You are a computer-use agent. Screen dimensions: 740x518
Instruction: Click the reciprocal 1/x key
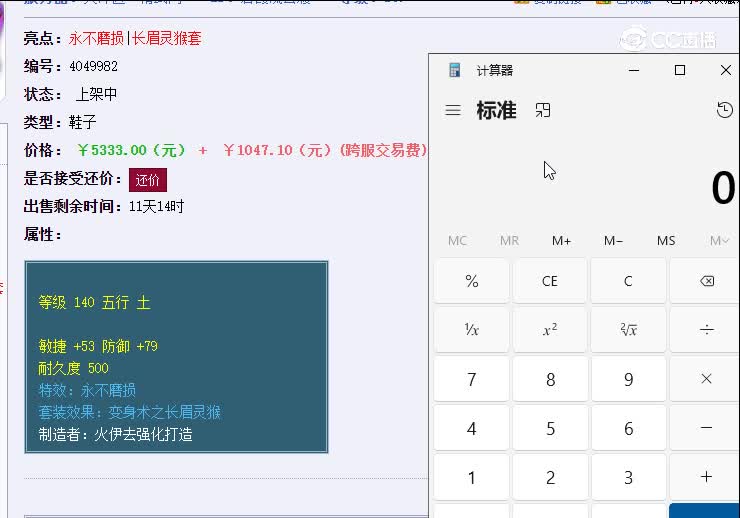[x=471, y=329]
